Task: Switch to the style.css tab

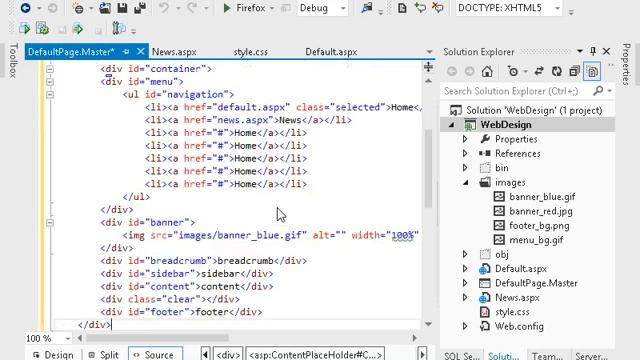Action: (x=251, y=52)
